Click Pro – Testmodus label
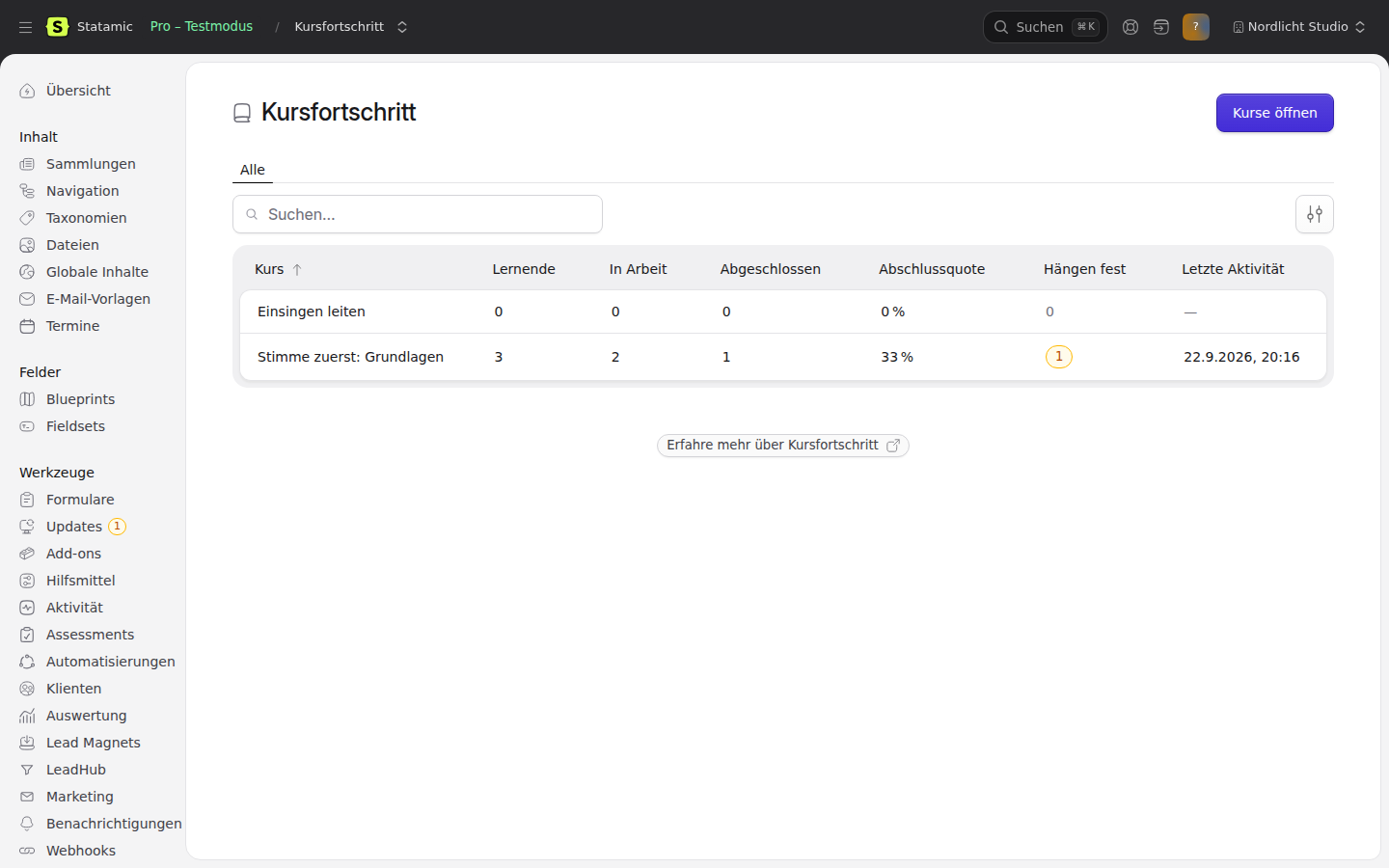 point(202,27)
